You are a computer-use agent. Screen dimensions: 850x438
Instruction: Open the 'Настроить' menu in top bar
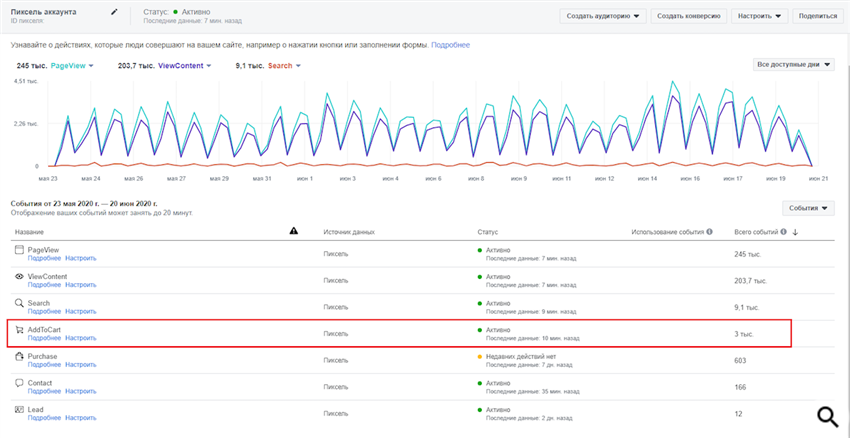[x=760, y=16]
